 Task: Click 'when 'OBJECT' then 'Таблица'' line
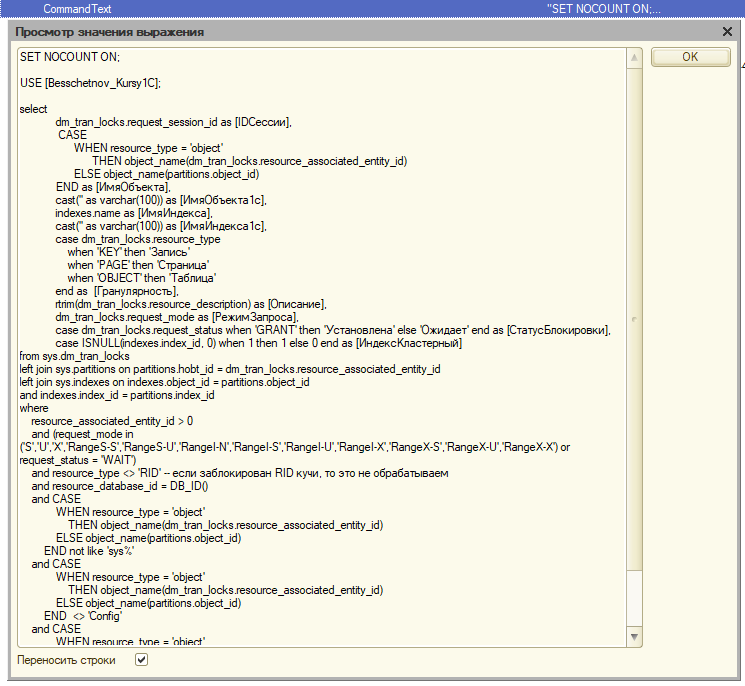pyautogui.click(x=142, y=278)
